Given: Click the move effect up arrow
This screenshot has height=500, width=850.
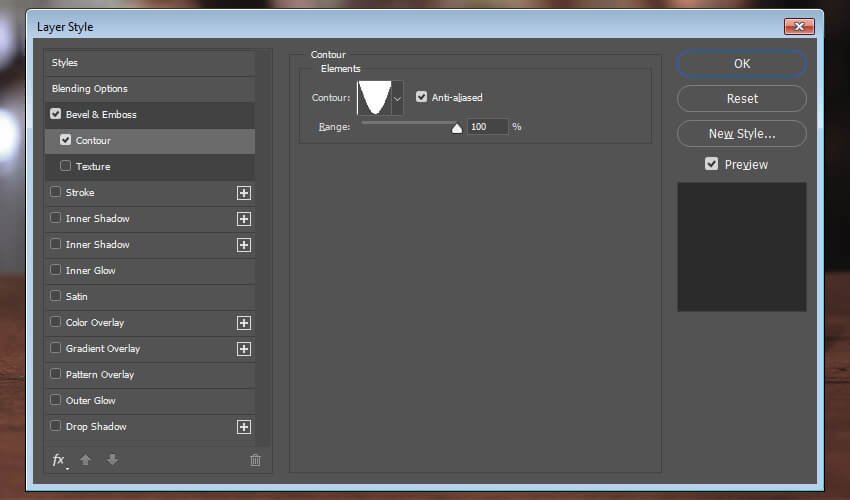Looking at the screenshot, I should click(85, 460).
